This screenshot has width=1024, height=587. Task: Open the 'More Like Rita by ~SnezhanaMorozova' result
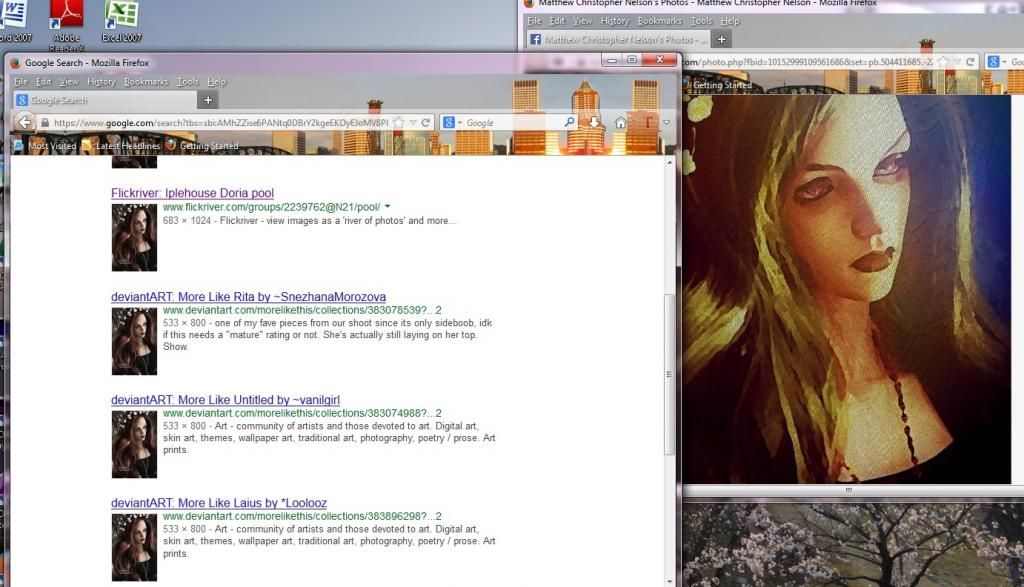point(248,296)
